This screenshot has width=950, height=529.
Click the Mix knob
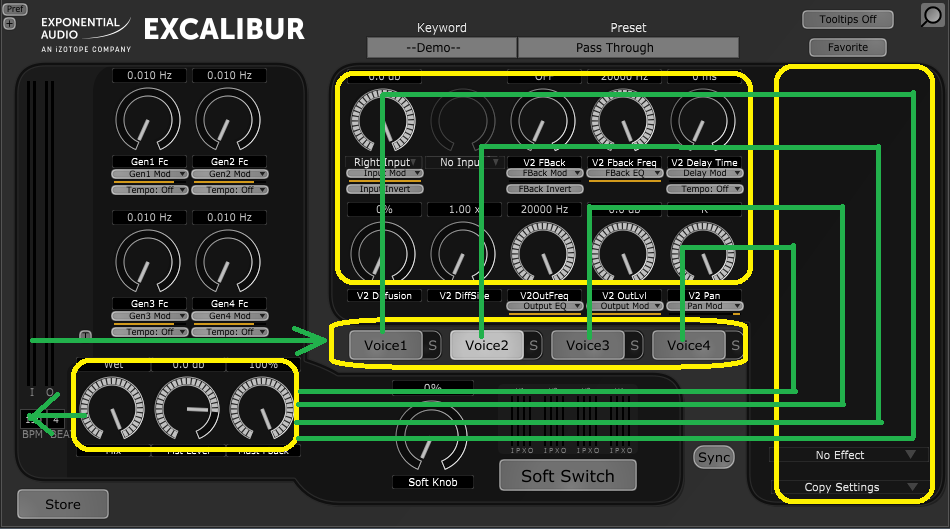[112, 408]
